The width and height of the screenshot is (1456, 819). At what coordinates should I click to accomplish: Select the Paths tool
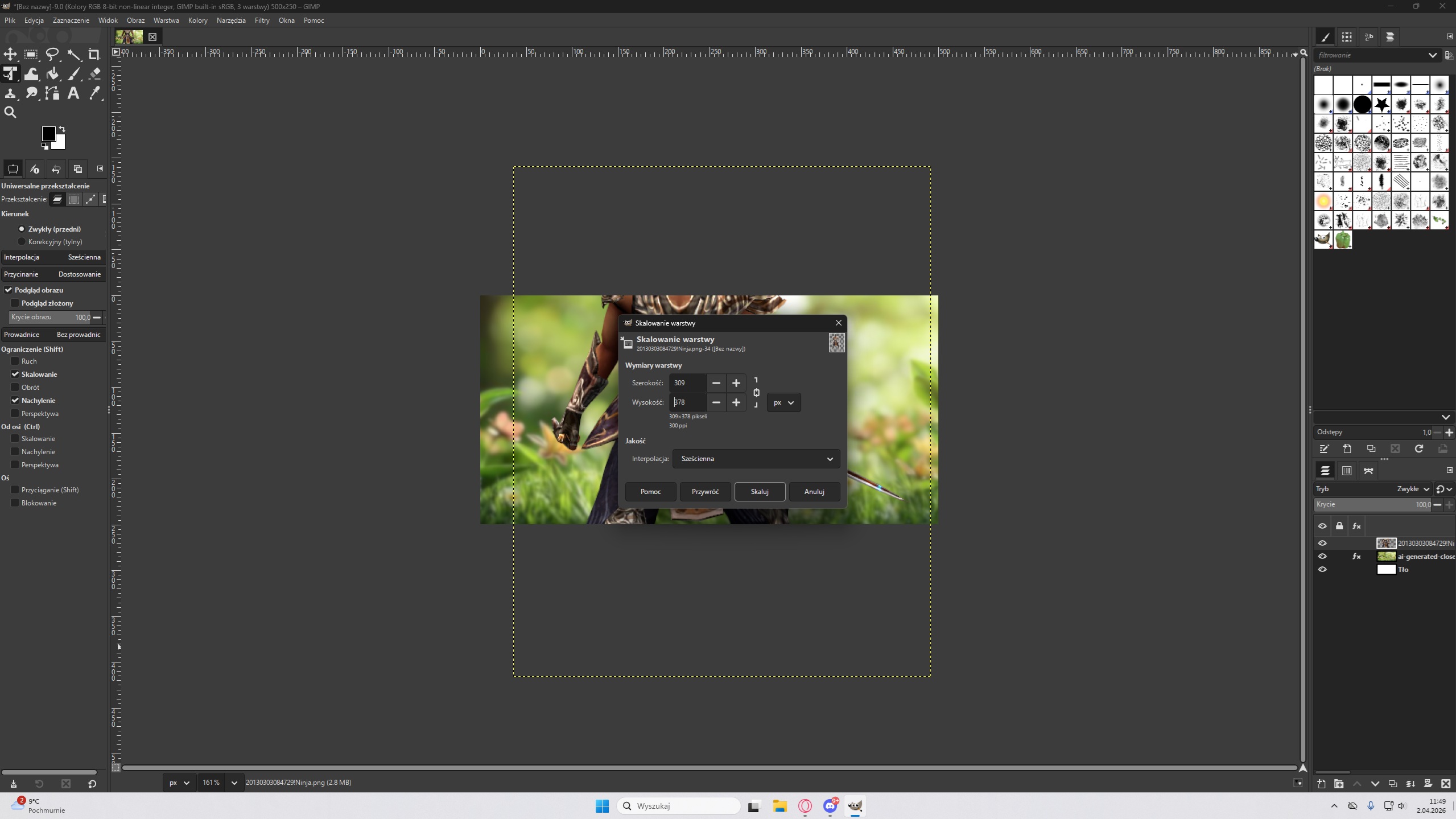pyautogui.click(x=52, y=93)
